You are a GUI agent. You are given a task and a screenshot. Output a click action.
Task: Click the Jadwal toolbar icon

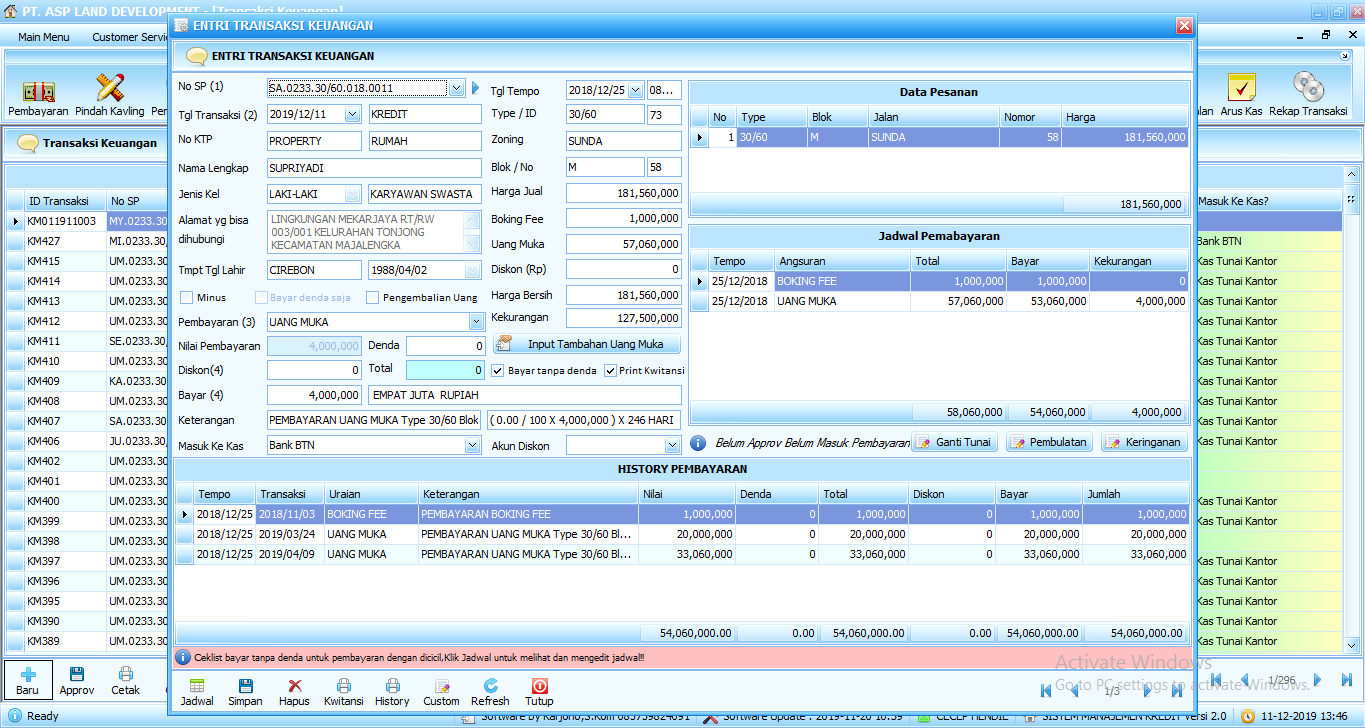click(197, 687)
